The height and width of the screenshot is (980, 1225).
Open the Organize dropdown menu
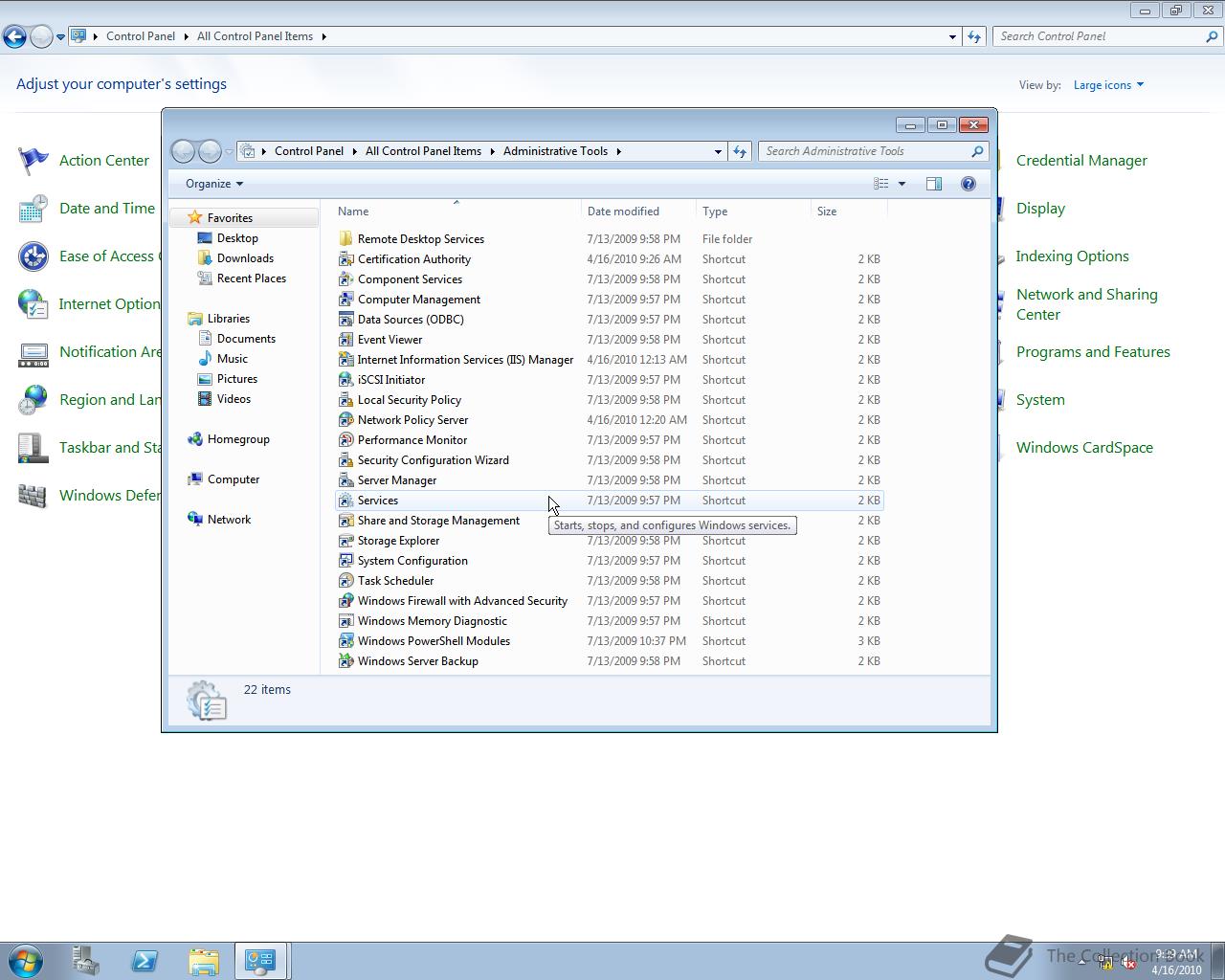coord(214,184)
